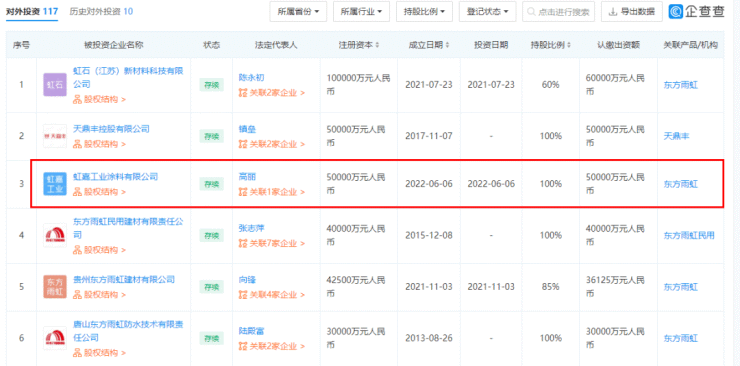The image size is (740, 366).
Task: Open 天鼎丰控股有限公司 company link
Action: coord(111,129)
